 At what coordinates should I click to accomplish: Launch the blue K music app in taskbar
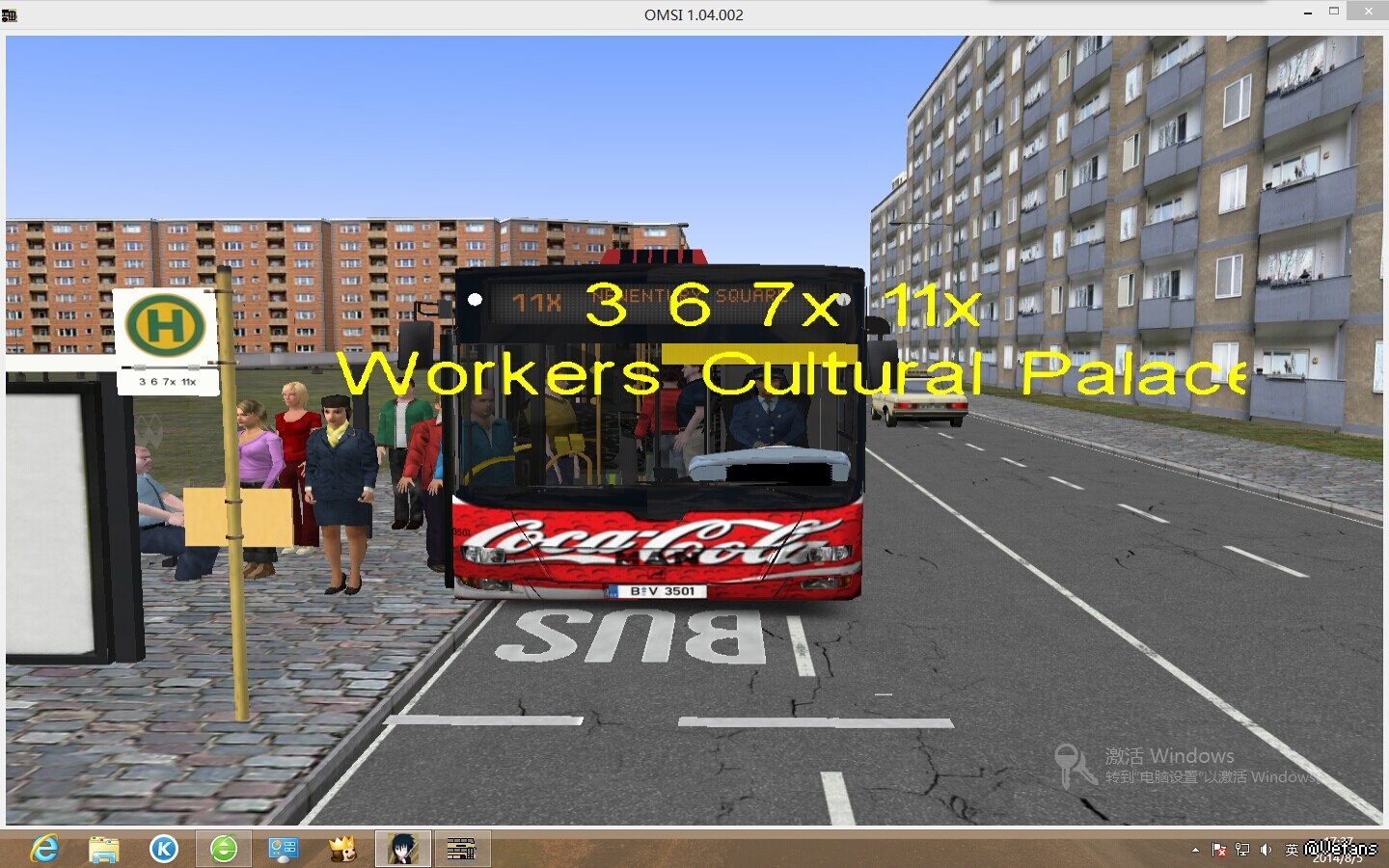tap(164, 849)
